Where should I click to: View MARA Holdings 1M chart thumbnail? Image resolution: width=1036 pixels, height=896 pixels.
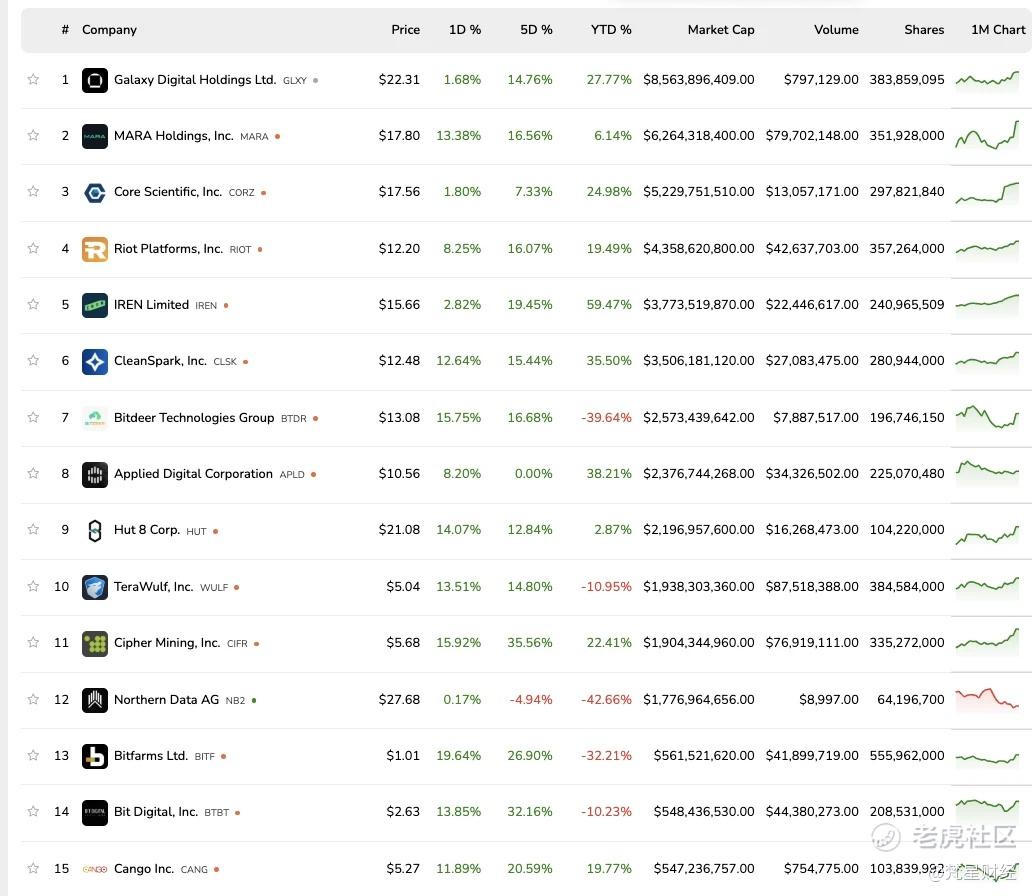tap(987, 135)
